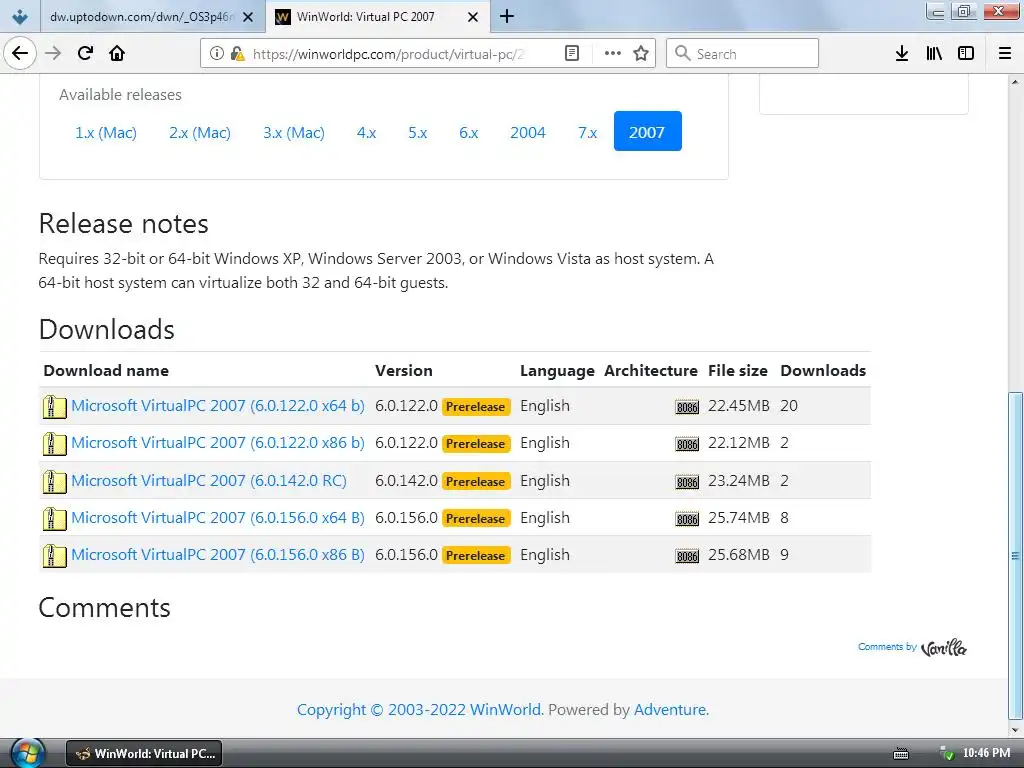This screenshot has width=1024, height=768.
Task: Open the Copyright 2003-2022 WinWorld link
Action: [x=419, y=709]
